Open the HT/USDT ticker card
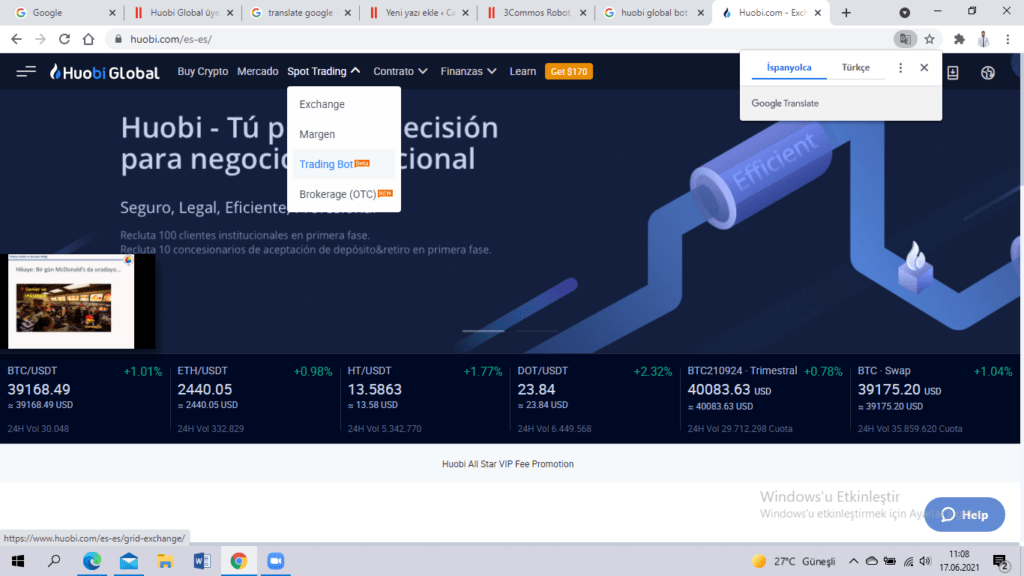This screenshot has width=1024, height=576. pos(424,398)
